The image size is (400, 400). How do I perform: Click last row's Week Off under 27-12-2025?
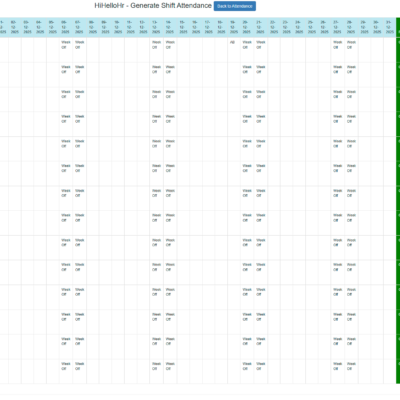338,366
